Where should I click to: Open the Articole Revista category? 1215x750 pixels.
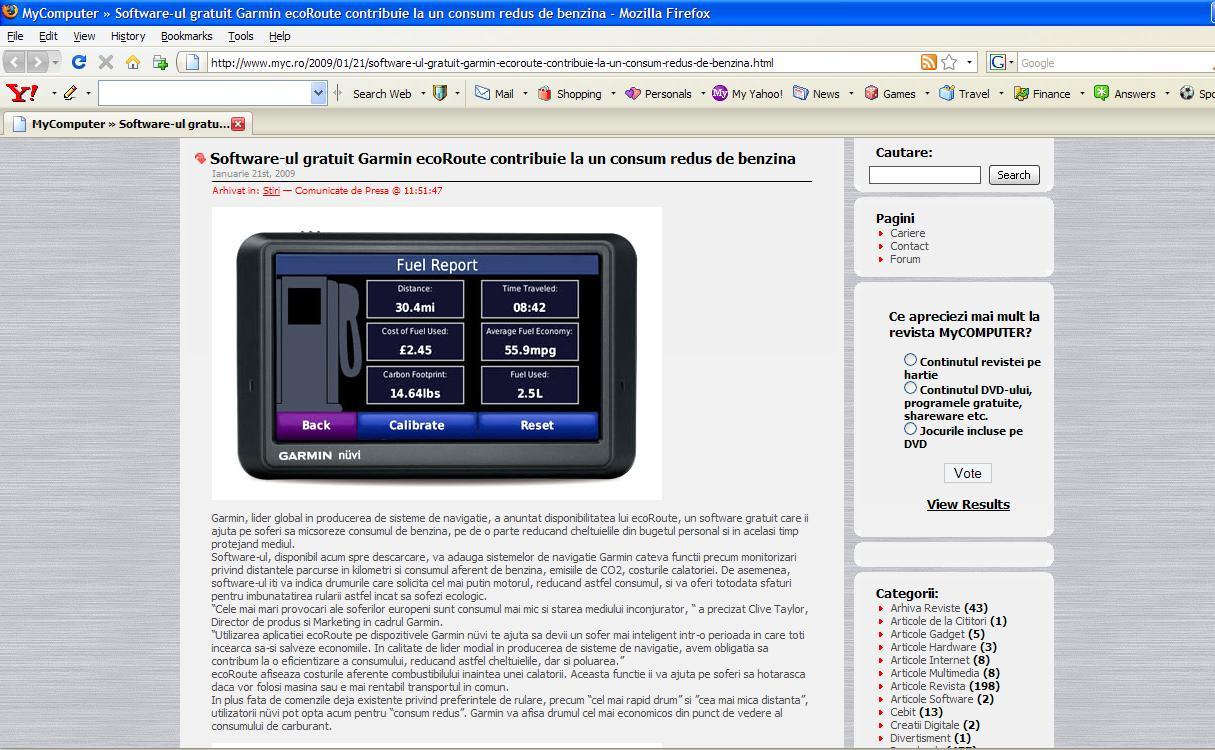click(x=928, y=686)
